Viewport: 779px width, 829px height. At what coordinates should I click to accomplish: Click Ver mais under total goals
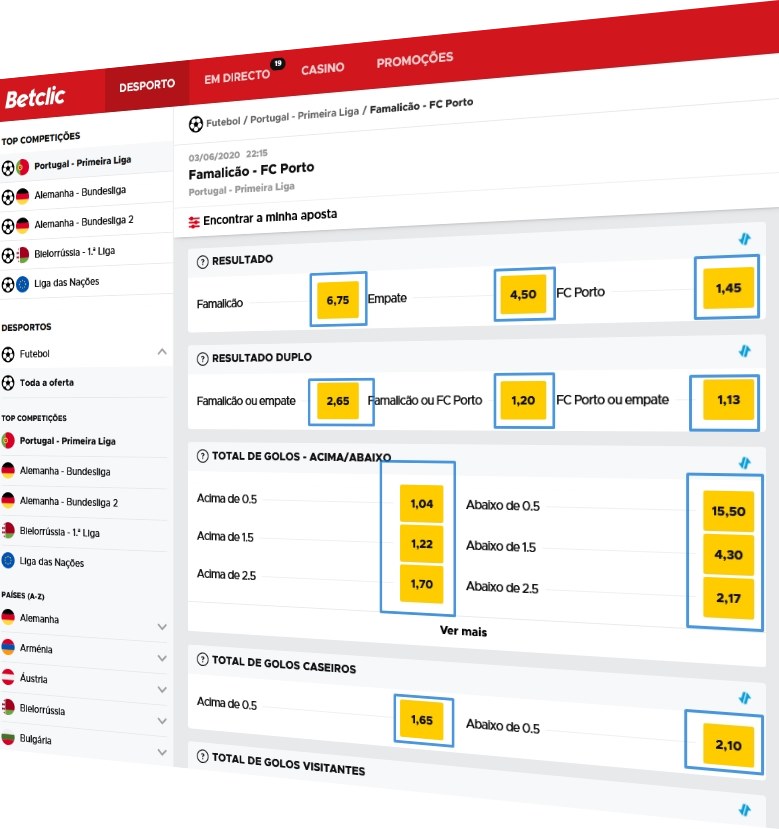tap(463, 631)
